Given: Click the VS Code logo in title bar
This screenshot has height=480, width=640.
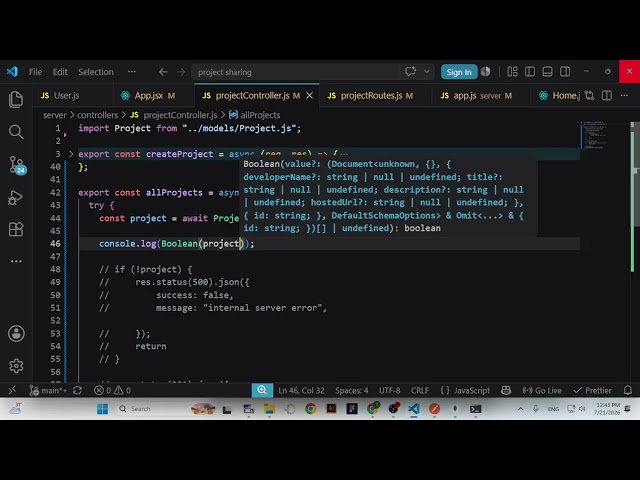Looking at the screenshot, I should tap(12, 72).
